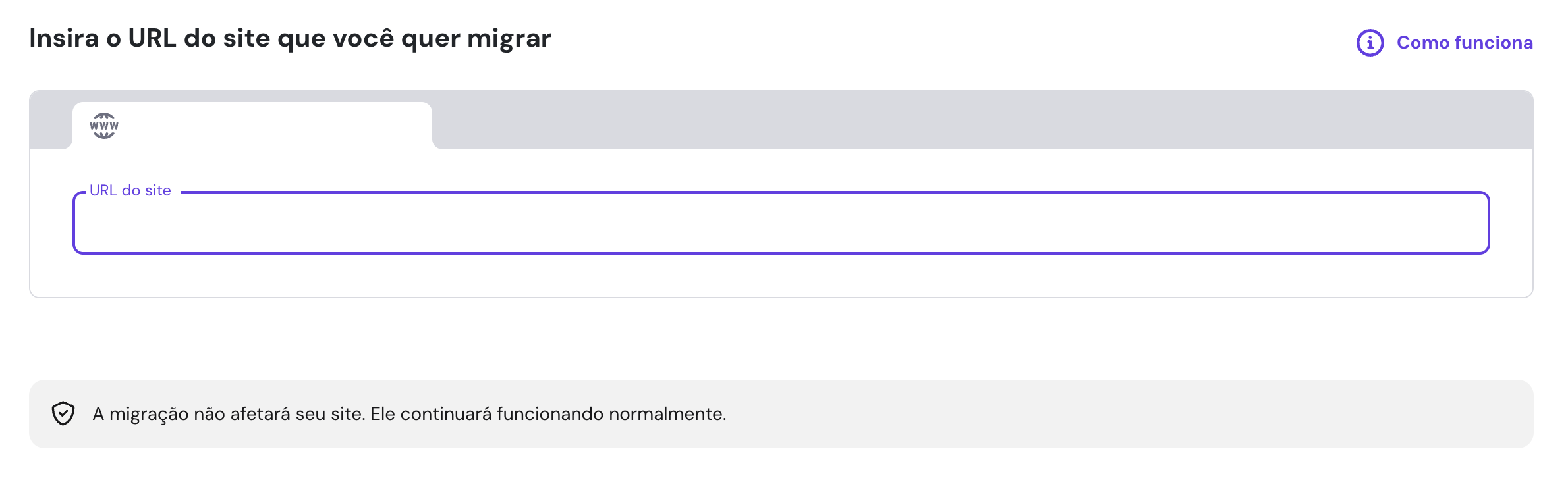Image resolution: width=1568 pixels, height=495 pixels.
Task: Click the word "funciona" in the help link
Action: pyautogui.click(x=1493, y=43)
